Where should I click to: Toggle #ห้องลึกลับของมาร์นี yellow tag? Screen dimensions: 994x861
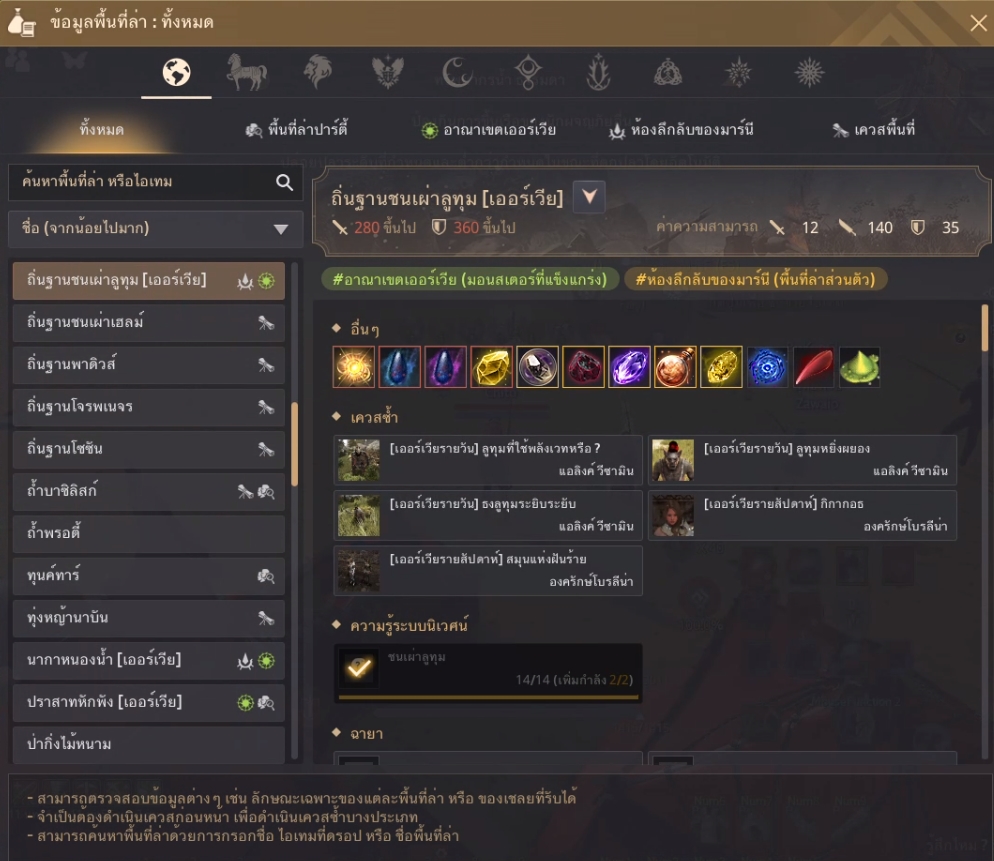pos(755,279)
